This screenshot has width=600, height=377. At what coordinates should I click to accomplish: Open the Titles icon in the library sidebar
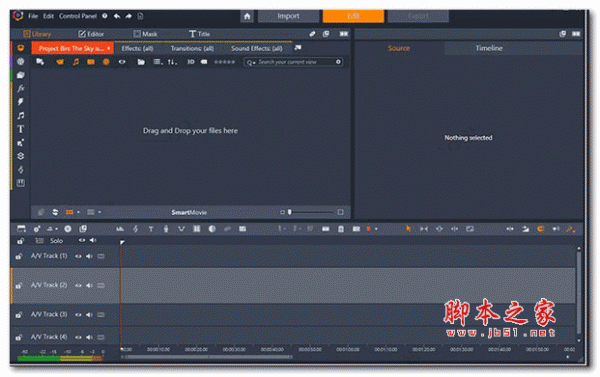coord(21,129)
